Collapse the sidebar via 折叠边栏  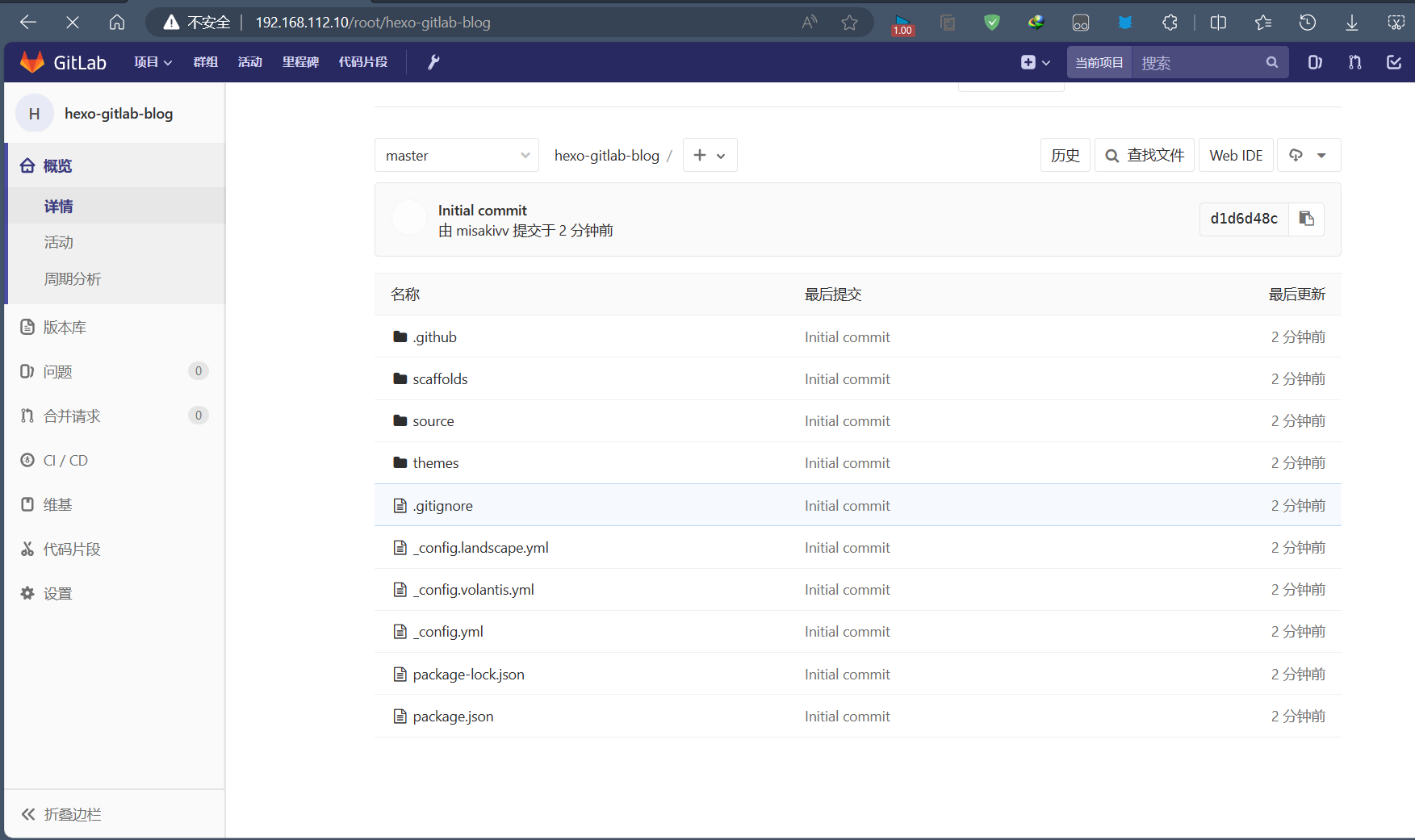(x=70, y=814)
